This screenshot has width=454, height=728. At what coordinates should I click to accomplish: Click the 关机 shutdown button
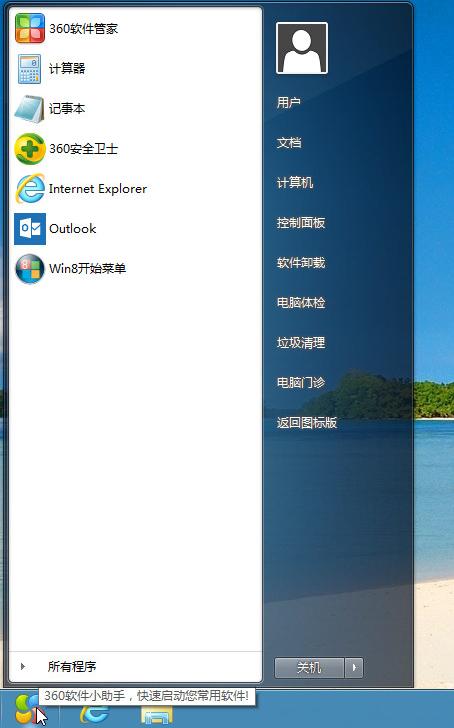pyautogui.click(x=309, y=668)
